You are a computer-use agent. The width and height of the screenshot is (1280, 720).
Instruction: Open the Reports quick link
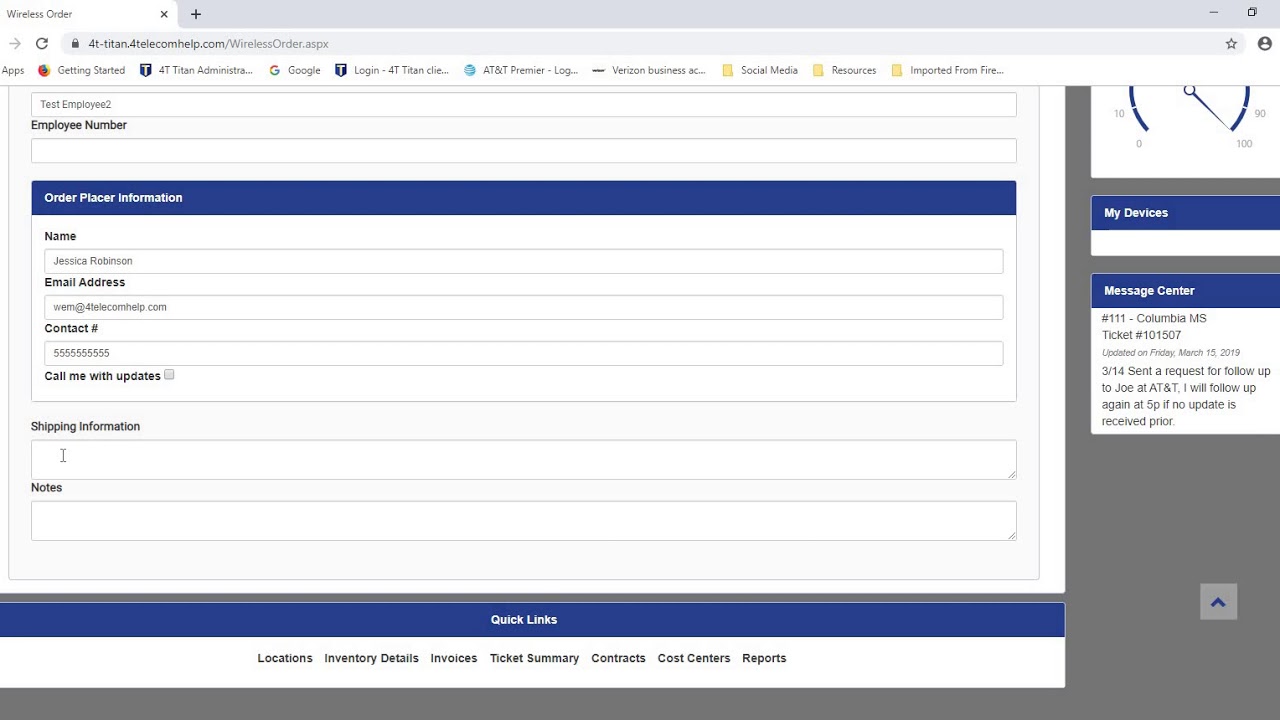click(x=764, y=658)
